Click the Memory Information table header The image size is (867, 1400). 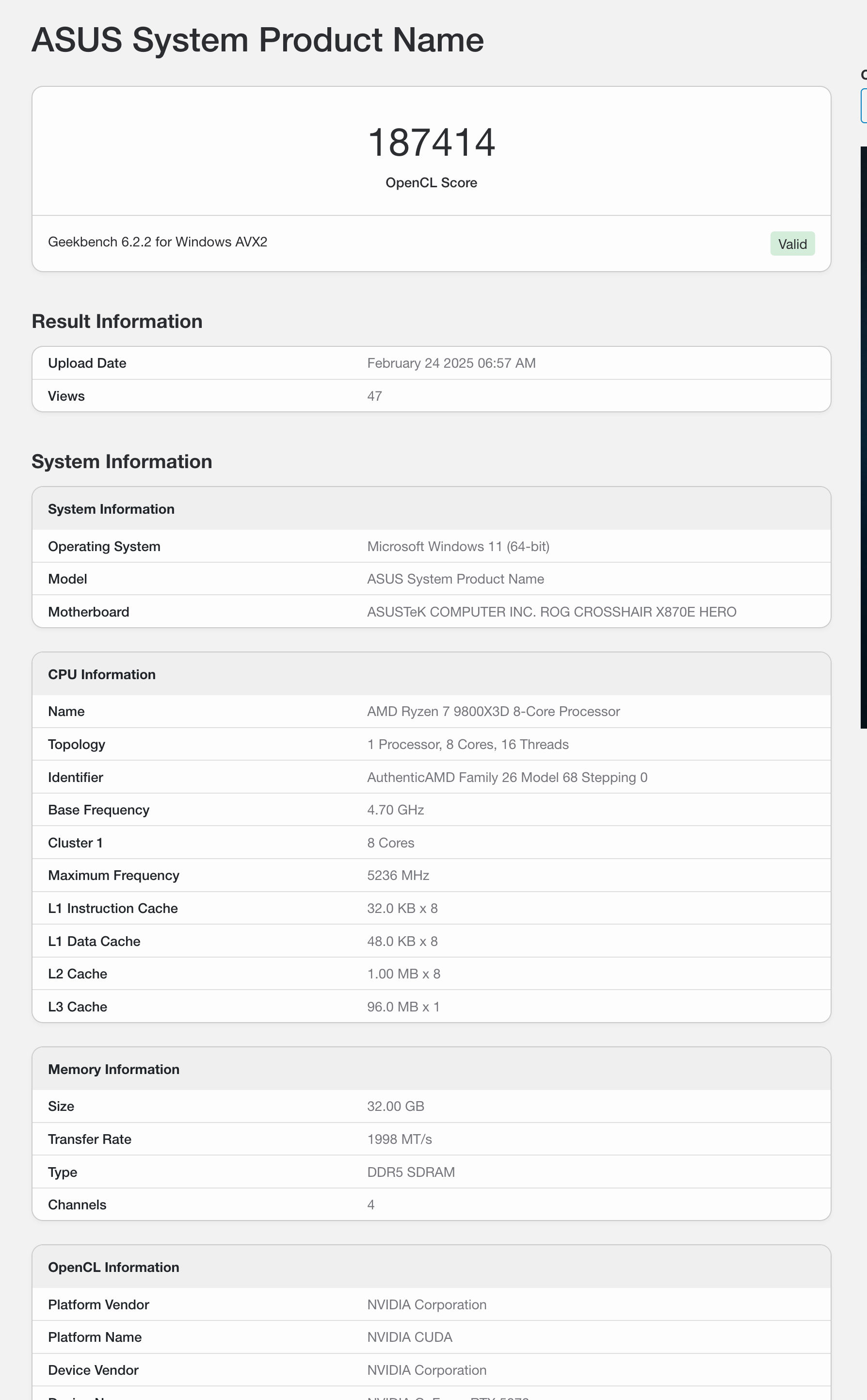click(x=431, y=1069)
